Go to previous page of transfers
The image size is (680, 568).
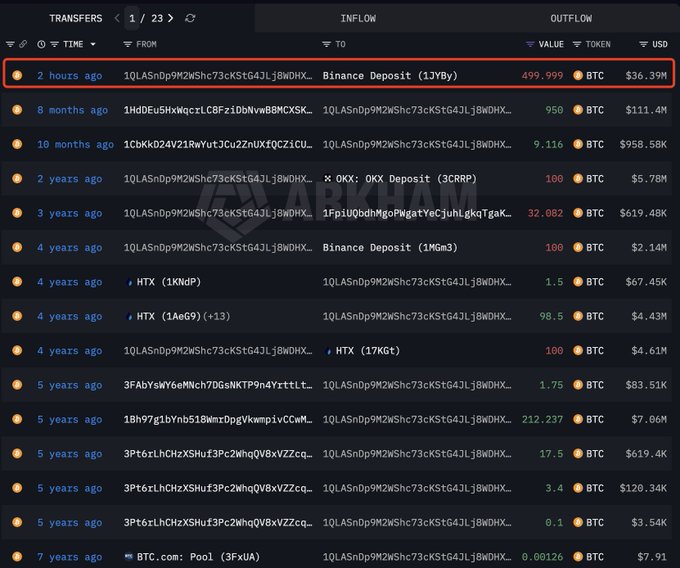tap(117, 18)
